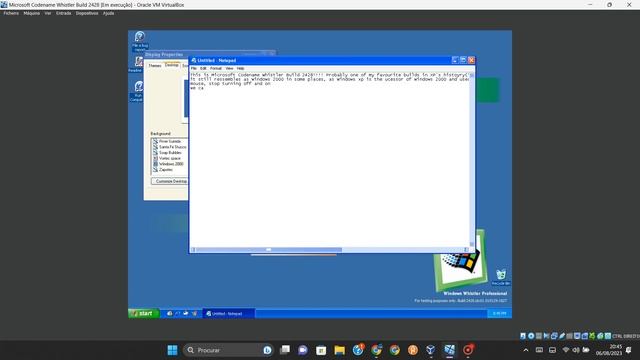Screen dimensions: 640x360
Task: Click the battery tray icon
Action: coord(586,350)
